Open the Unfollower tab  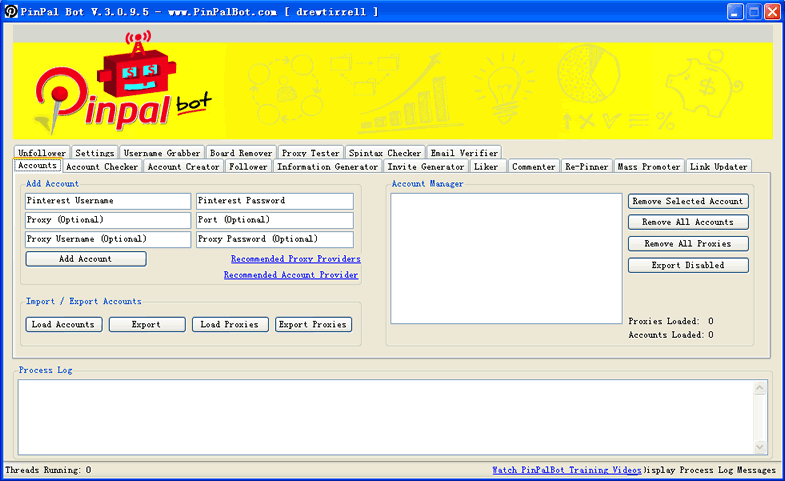42,153
